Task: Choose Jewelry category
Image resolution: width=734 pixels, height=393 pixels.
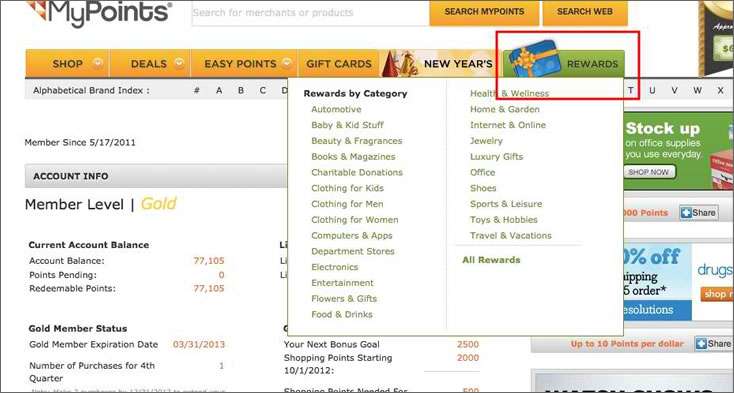Action: [486, 141]
